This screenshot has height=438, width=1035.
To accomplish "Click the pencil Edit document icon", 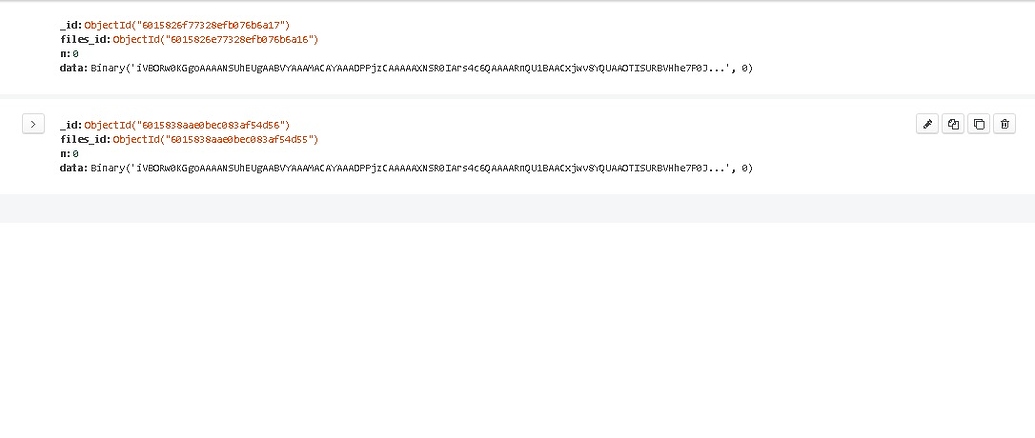I will click(927, 124).
